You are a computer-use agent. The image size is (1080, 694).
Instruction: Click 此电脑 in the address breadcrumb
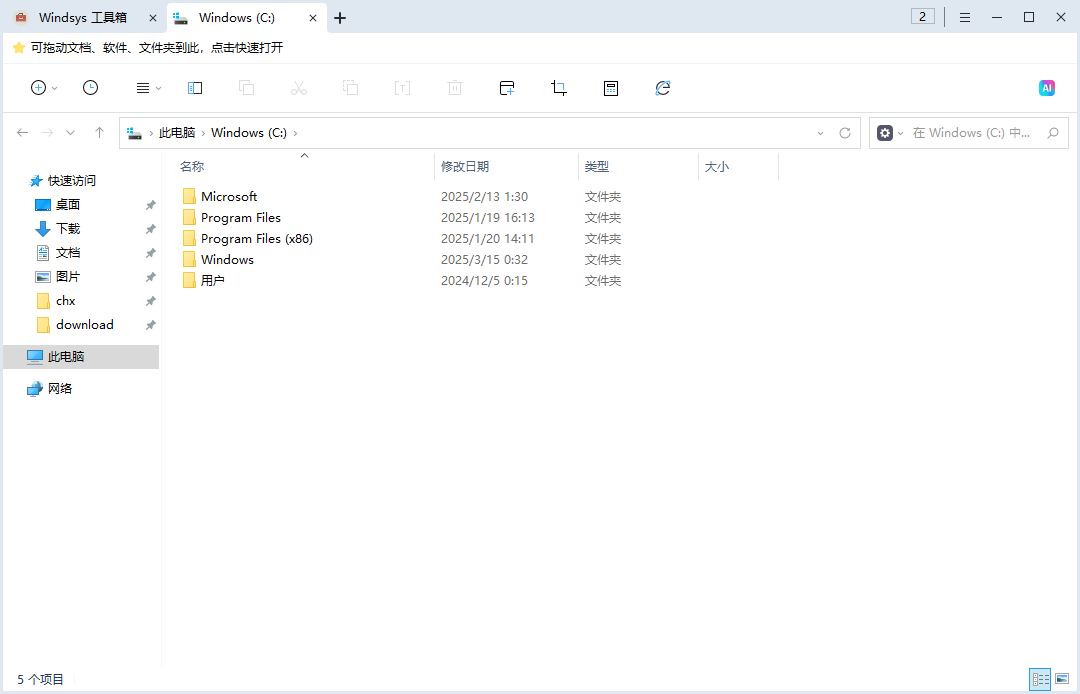pos(177,133)
